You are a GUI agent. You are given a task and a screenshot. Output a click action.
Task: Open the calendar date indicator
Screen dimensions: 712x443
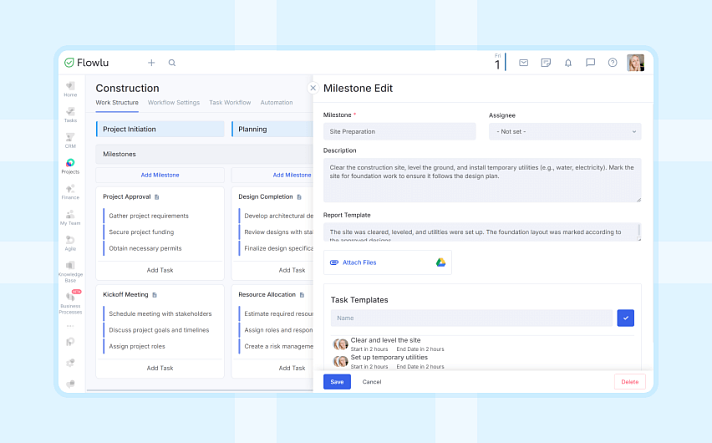tap(499, 62)
